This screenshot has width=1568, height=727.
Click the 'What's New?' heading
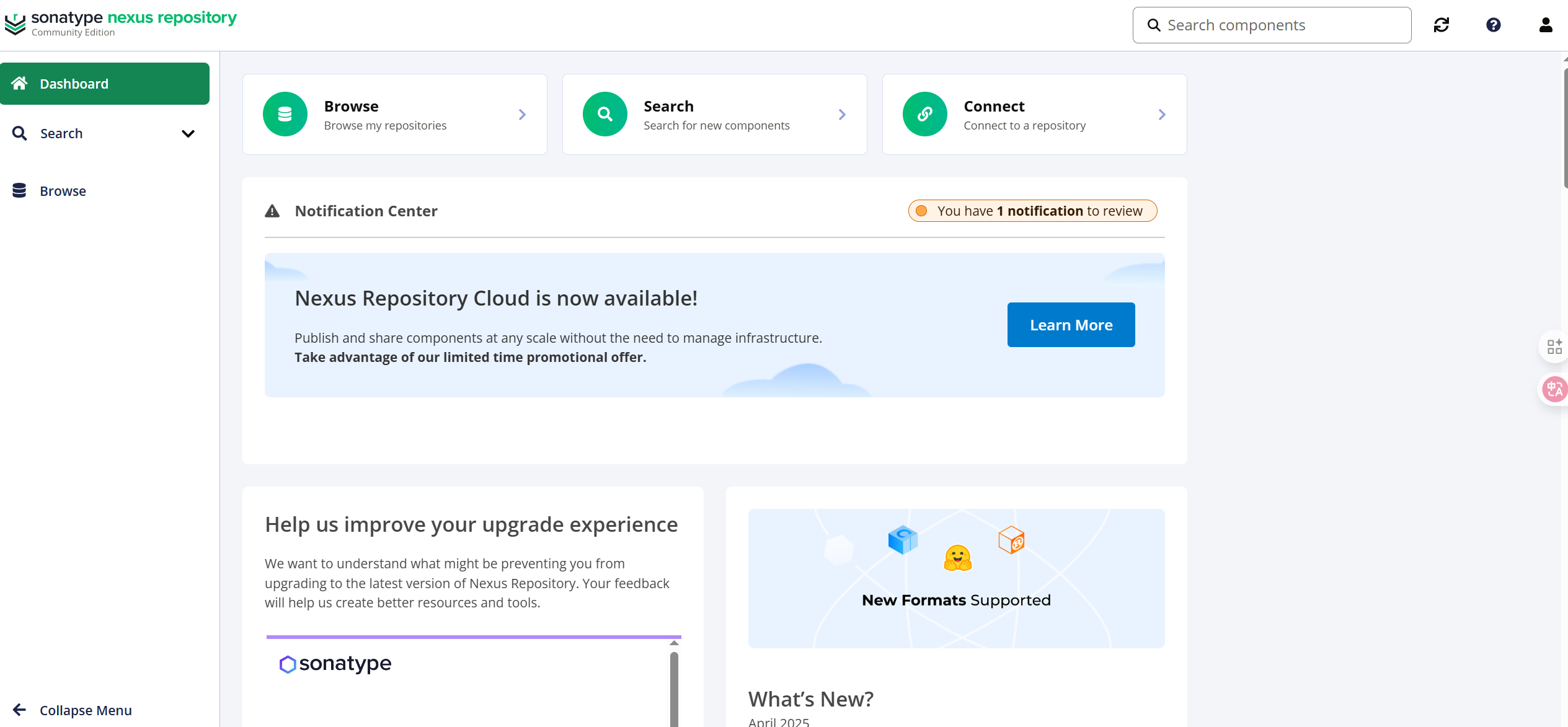pyautogui.click(x=811, y=699)
